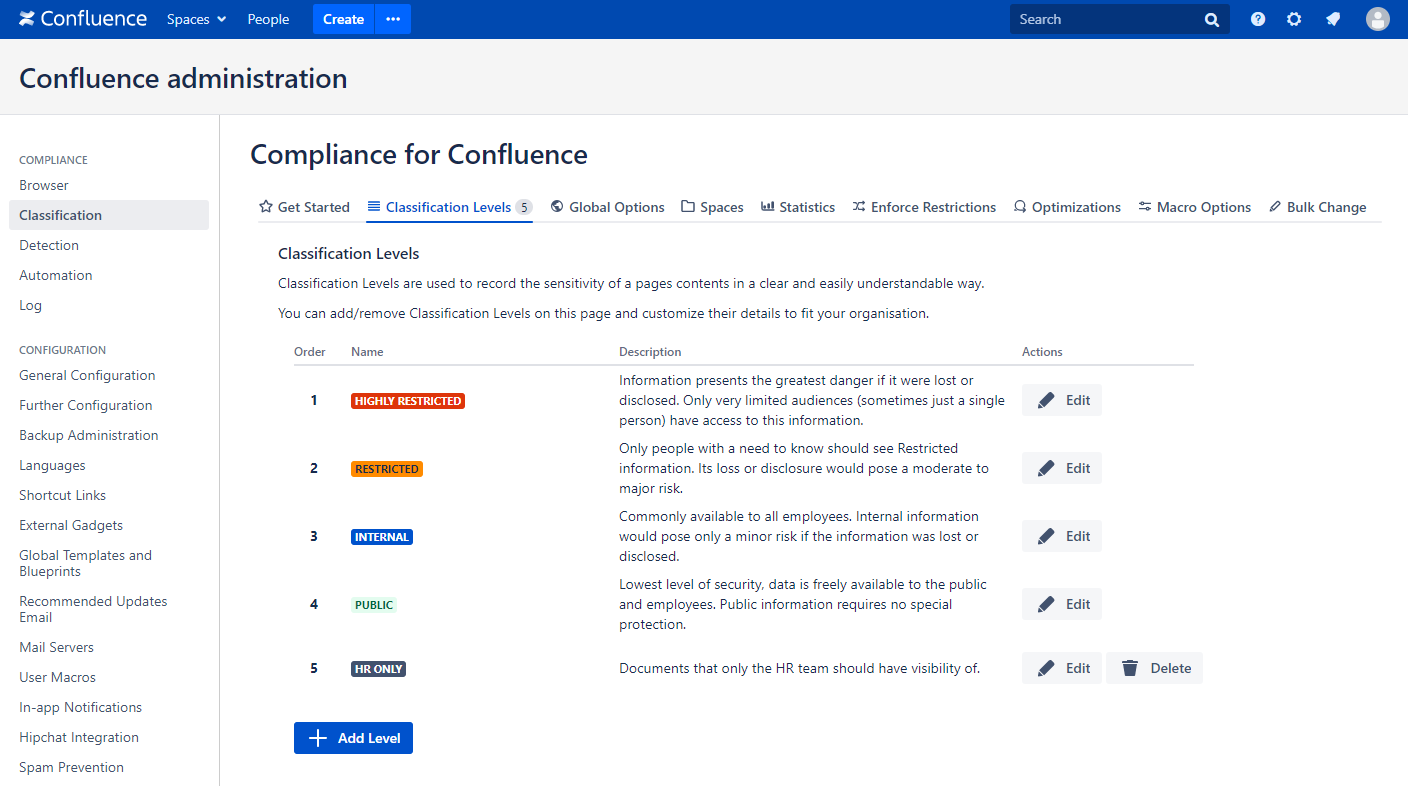1408x786 pixels.
Task: Click the HR ONLY grey label
Action: coord(378,669)
